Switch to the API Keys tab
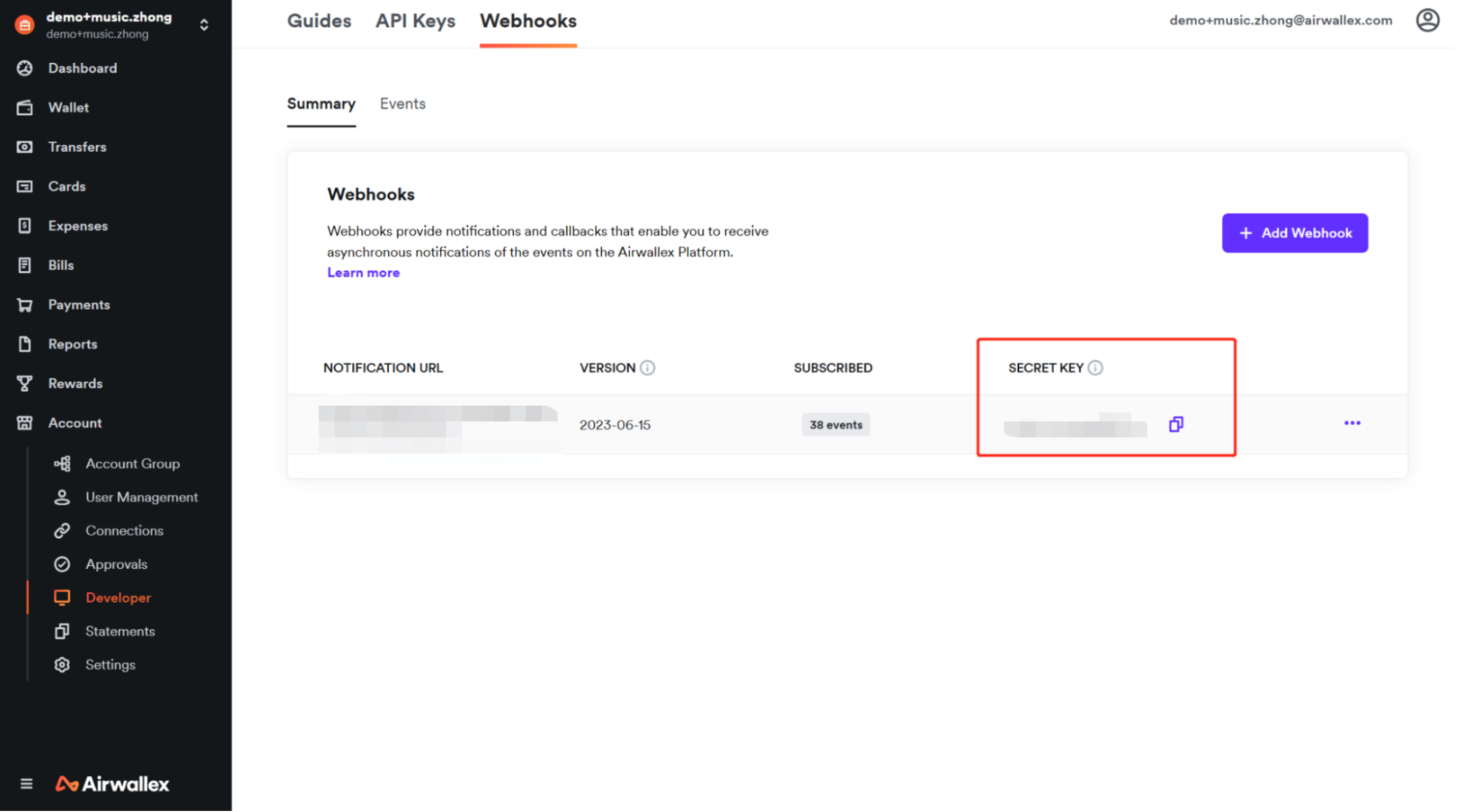 (x=416, y=21)
